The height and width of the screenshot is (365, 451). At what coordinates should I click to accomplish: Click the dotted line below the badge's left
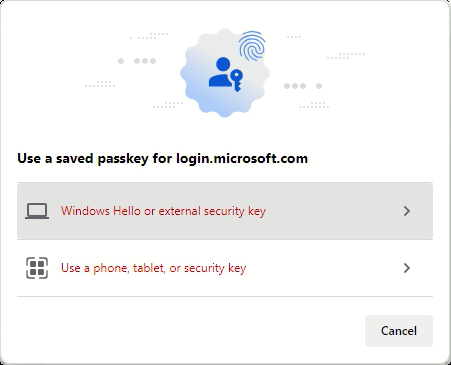(168, 105)
